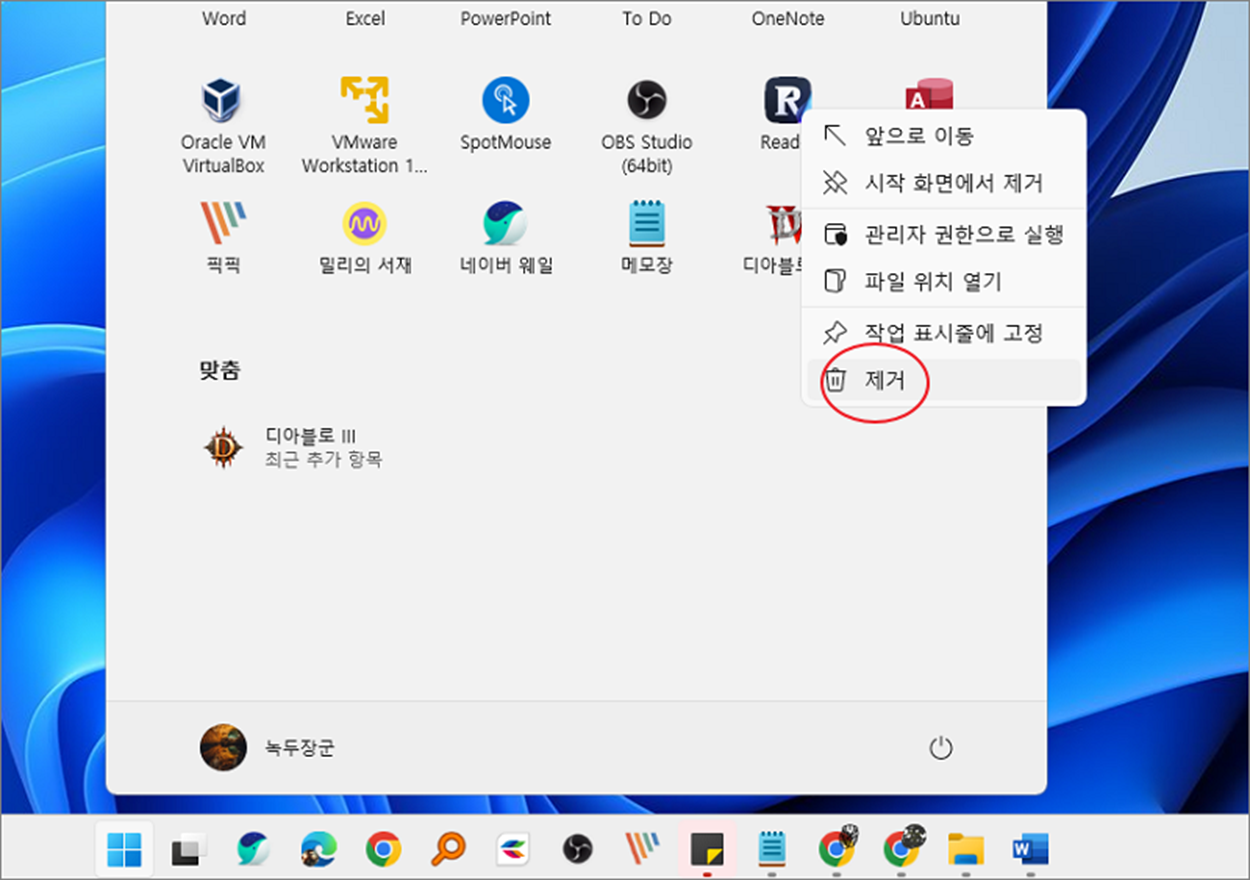Launch 네이버 웨일 from Start menu pinned apps

[x=506, y=237]
